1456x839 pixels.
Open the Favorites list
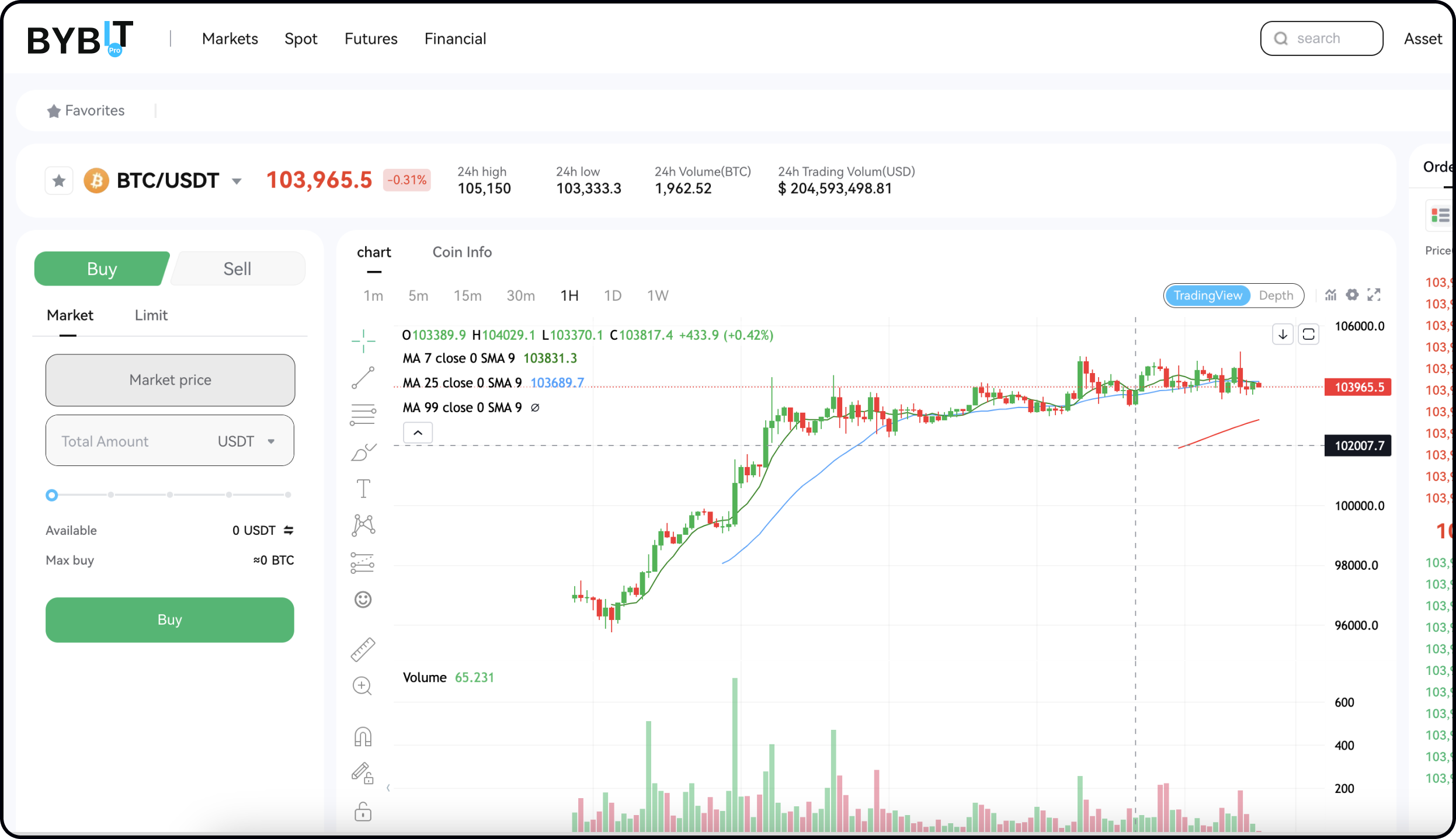pyautogui.click(x=95, y=111)
